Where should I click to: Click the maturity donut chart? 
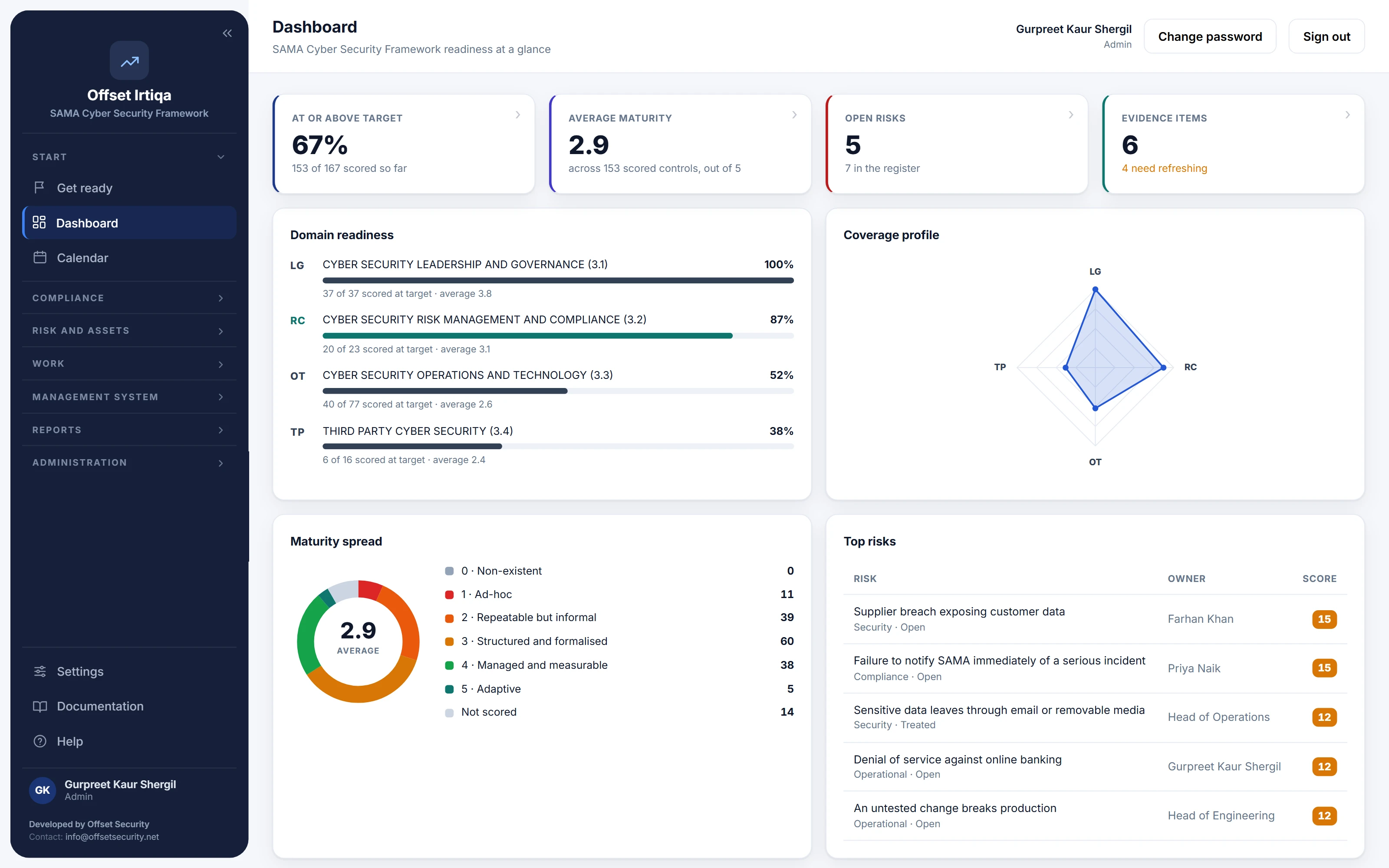(x=358, y=641)
